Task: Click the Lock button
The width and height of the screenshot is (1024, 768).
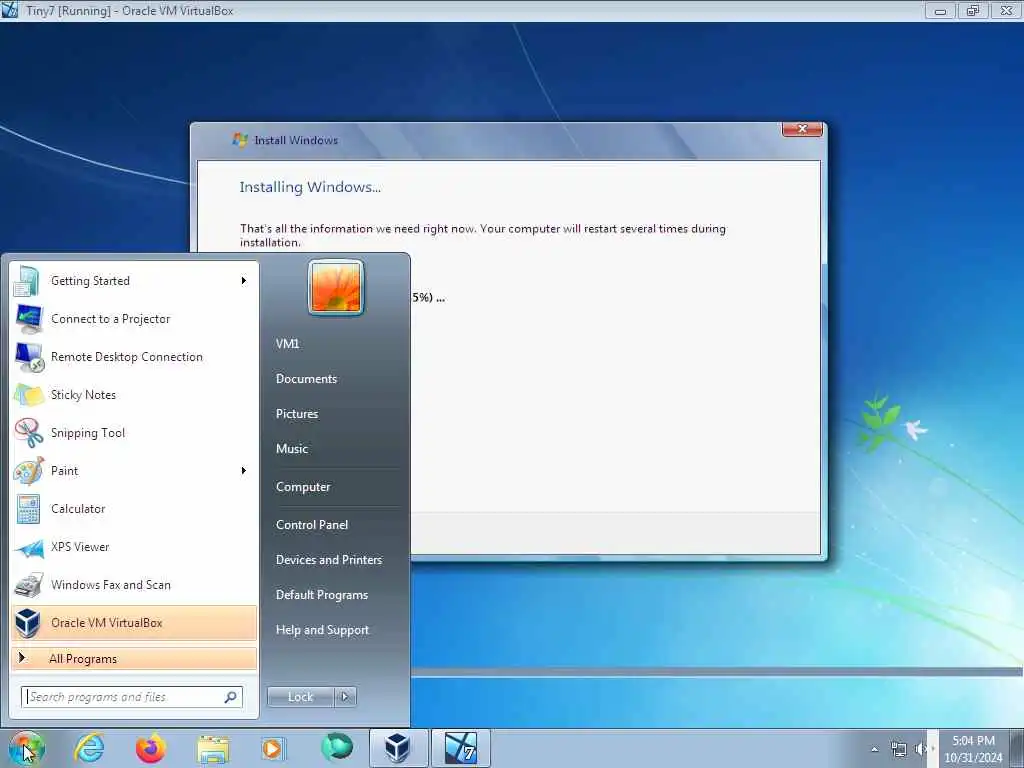Action: [300, 697]
